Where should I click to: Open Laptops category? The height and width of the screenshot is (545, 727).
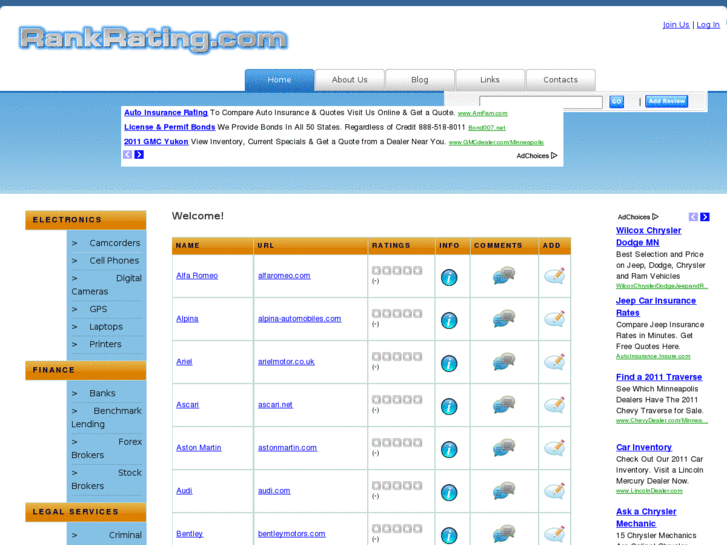[106, 327]
